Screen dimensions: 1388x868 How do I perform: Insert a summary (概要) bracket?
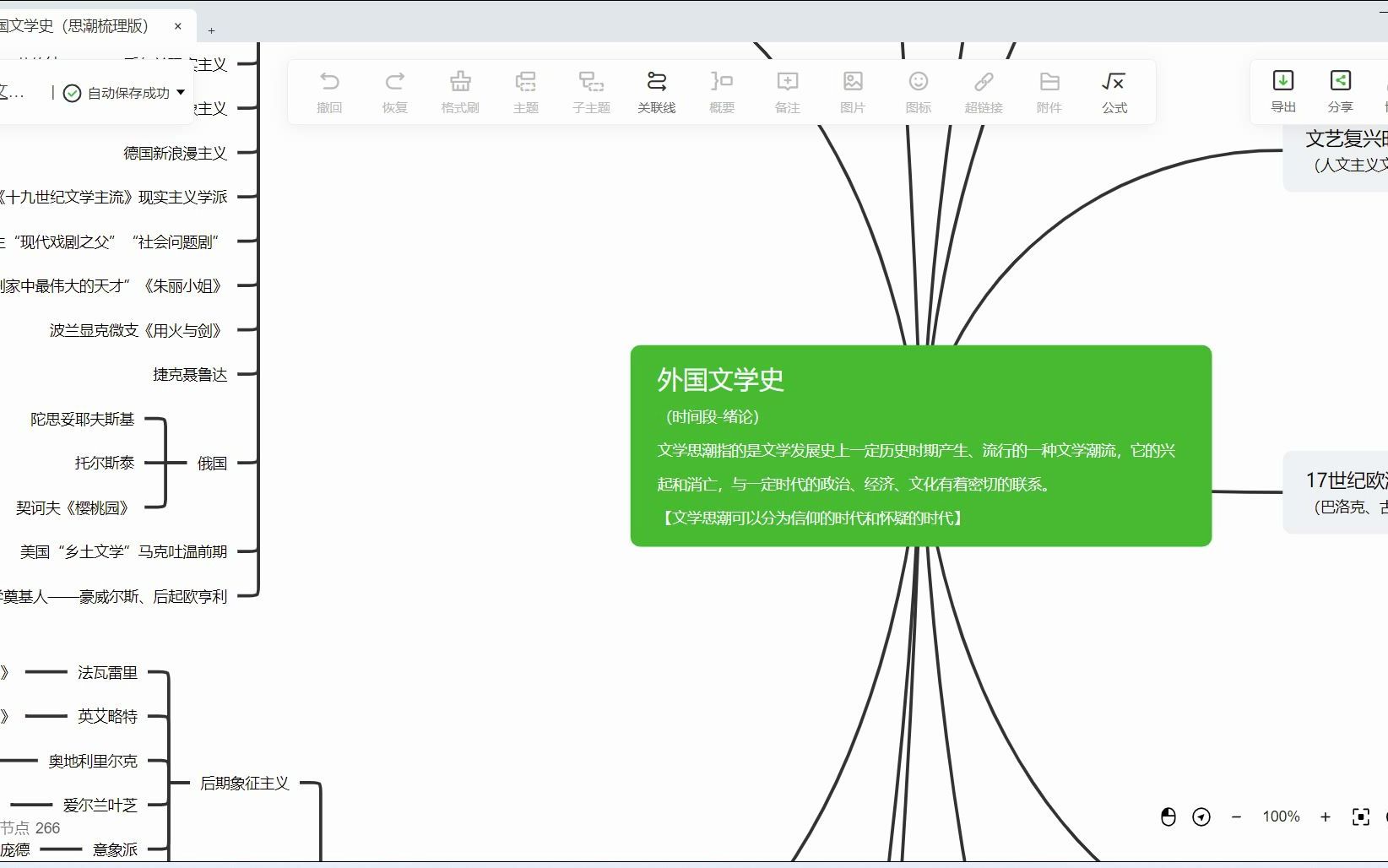pos(722,92)
